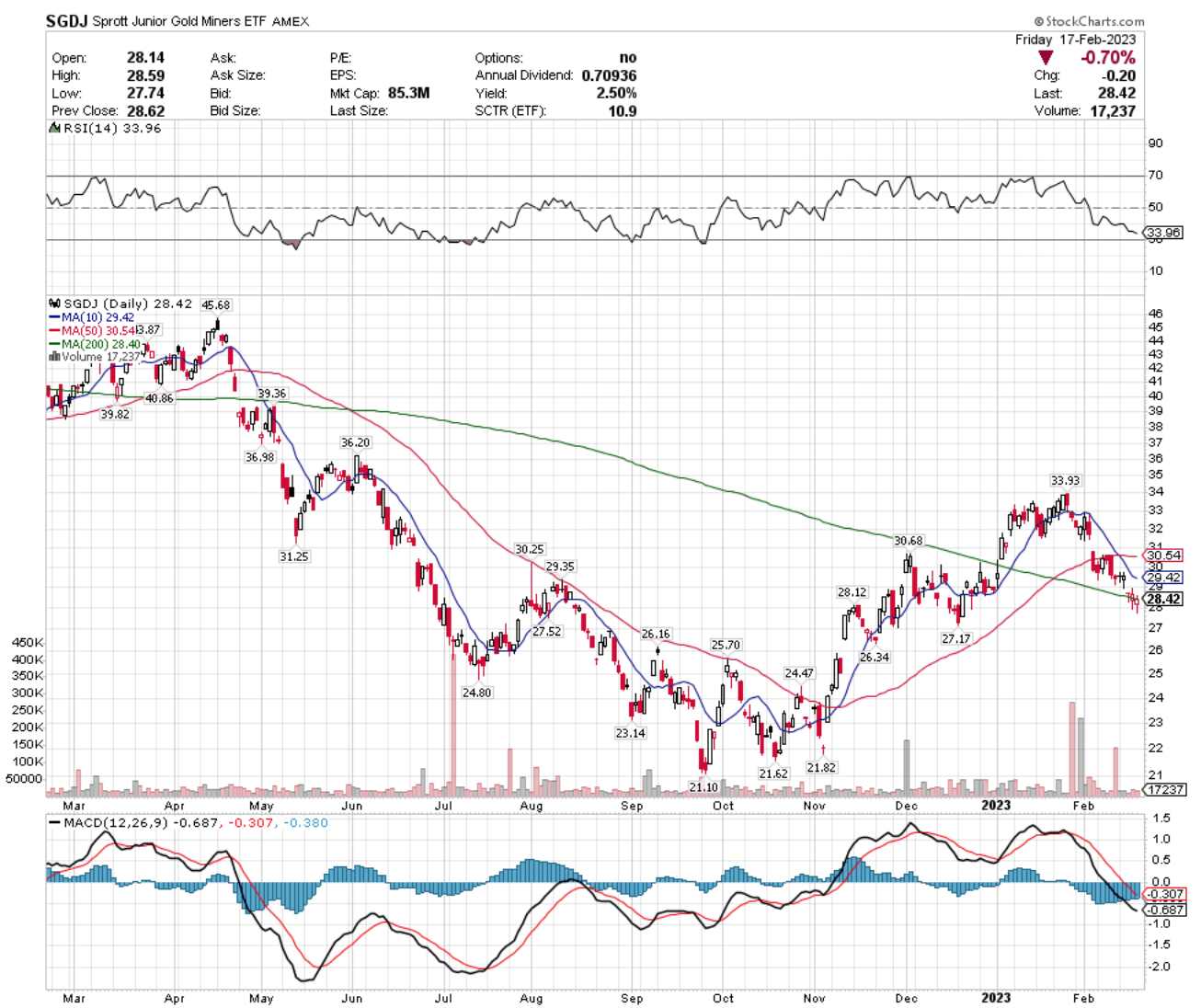
Task: Click the 39.36 price label
Action: 272,394
